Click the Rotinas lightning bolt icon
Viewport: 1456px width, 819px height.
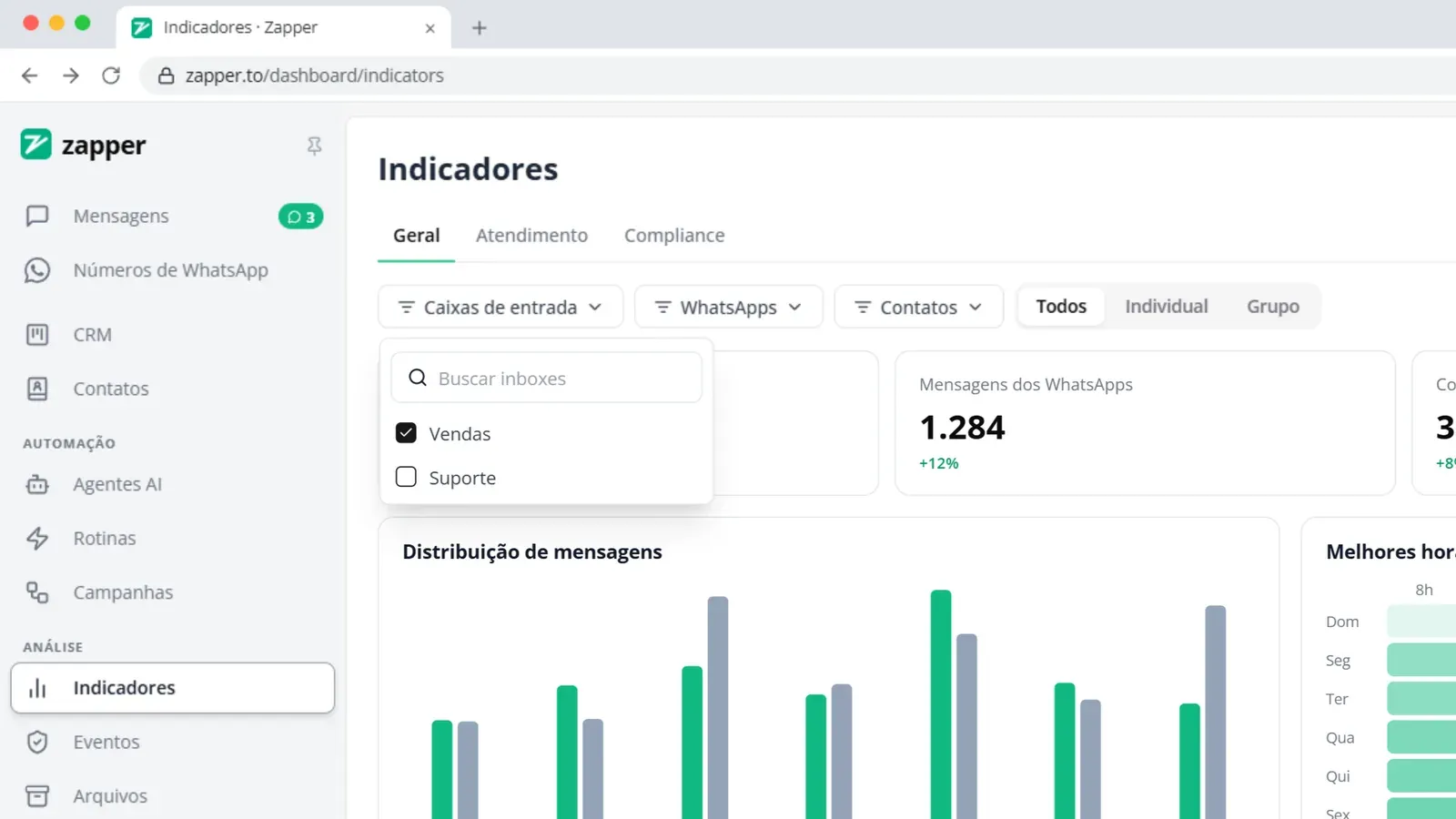(x=37, y=539)
